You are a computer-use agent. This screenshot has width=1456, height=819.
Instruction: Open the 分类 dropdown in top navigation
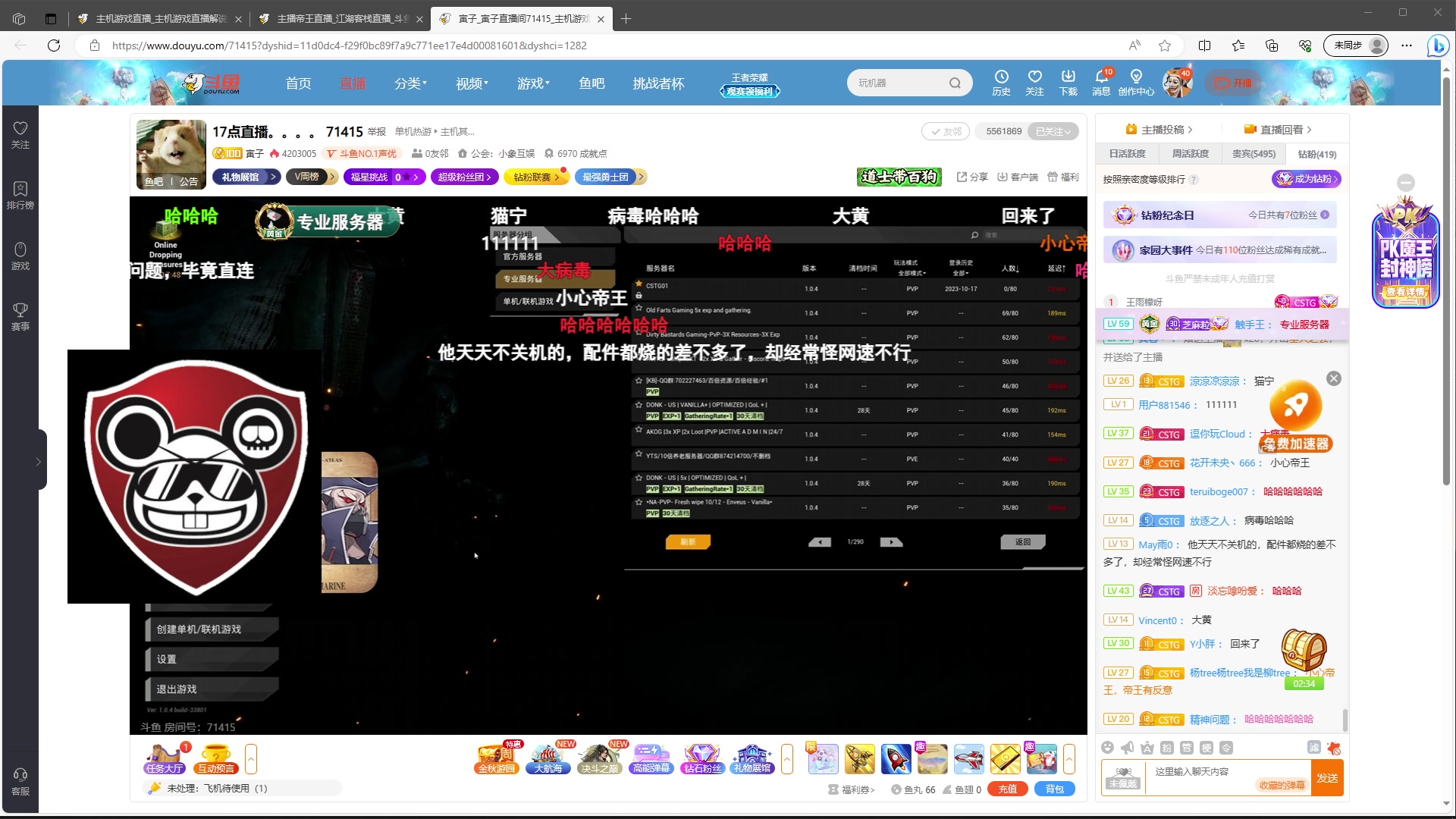point(410,83)
